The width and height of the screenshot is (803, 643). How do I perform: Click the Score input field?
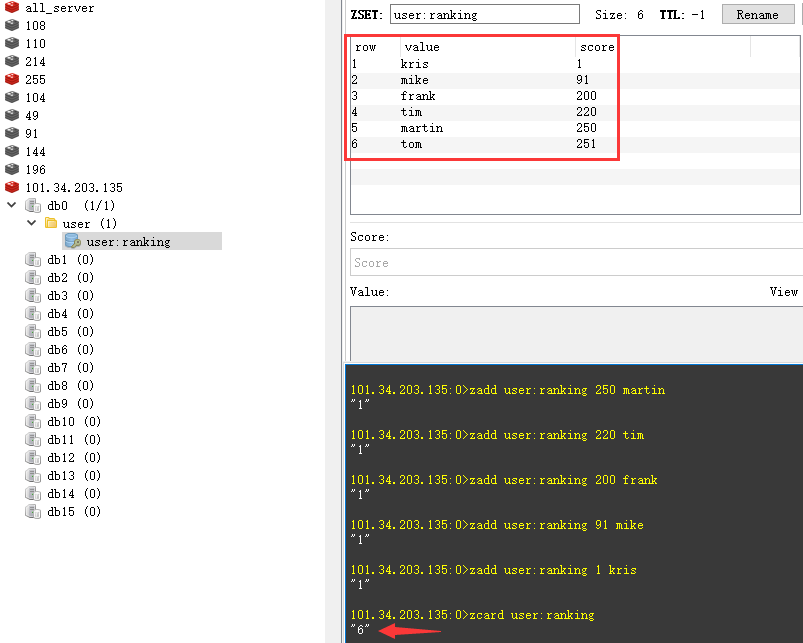pyautogui.click(x=575, y=263)
